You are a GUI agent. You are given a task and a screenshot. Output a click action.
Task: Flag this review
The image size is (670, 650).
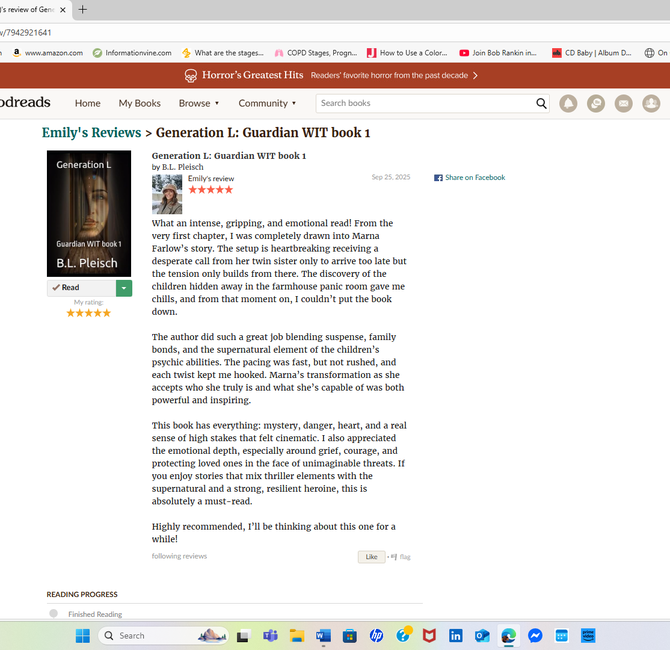(401, 557)
